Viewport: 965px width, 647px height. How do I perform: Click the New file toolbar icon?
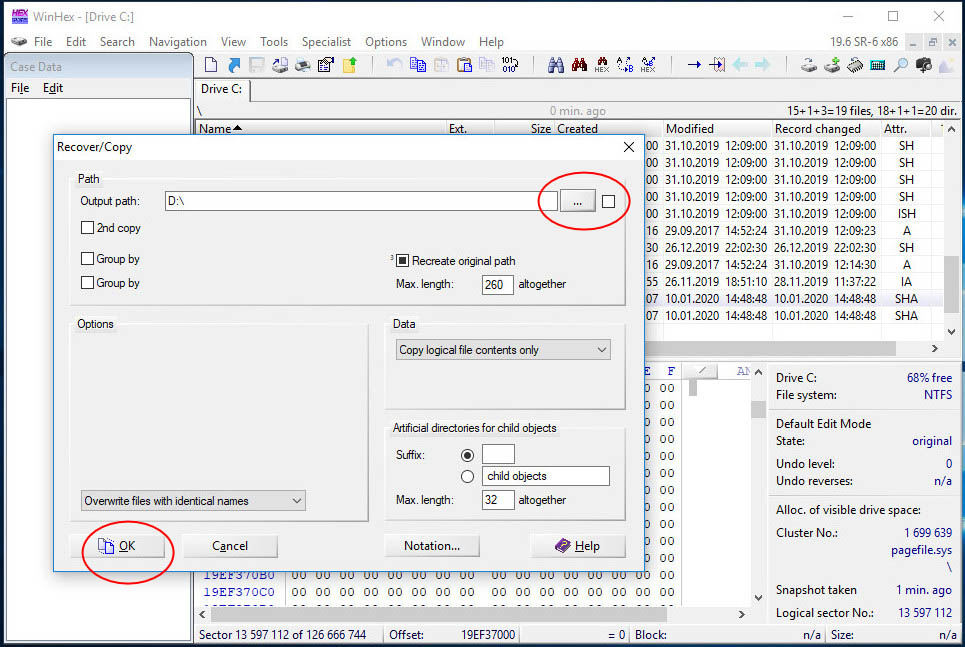coord(210,65)
